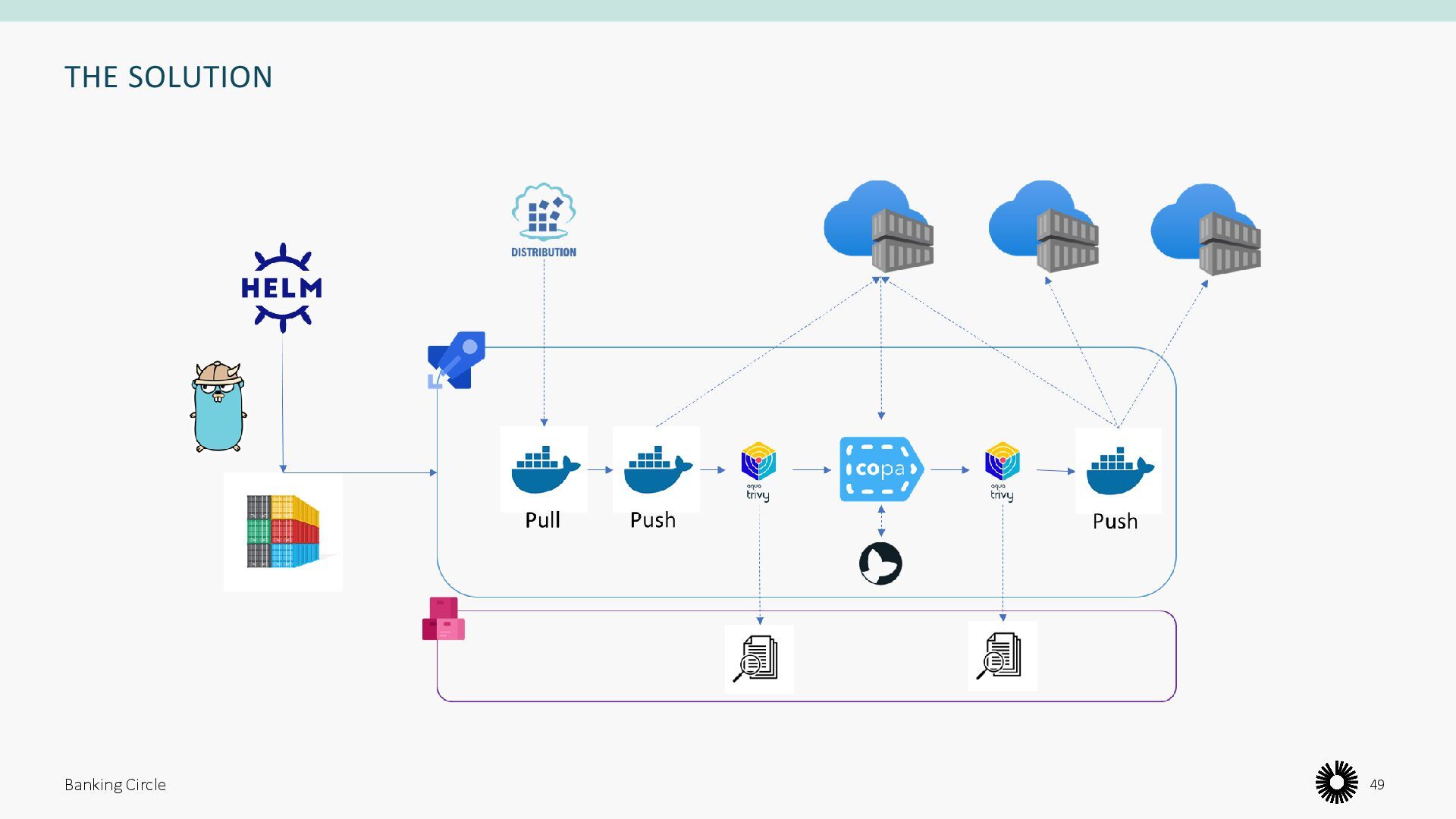This screenshot has height=819, width=1456.
Task: Click THE SOLUTION slide title
Action: click(168, 77)
